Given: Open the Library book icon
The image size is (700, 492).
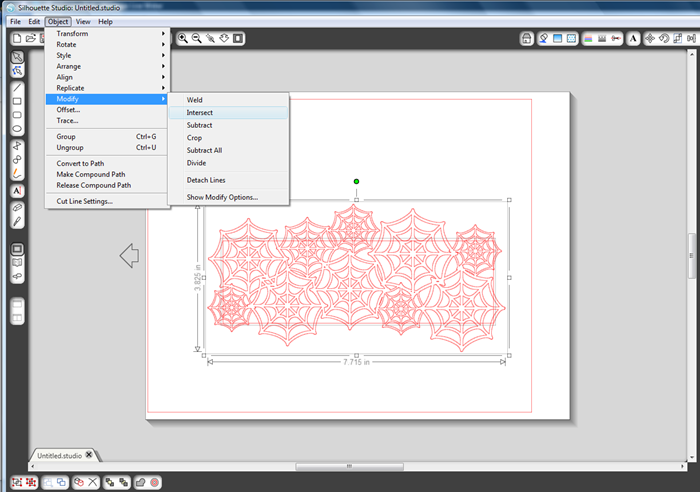Looking at the screenshot, I should pyautogui.click(x=17, y=263).
